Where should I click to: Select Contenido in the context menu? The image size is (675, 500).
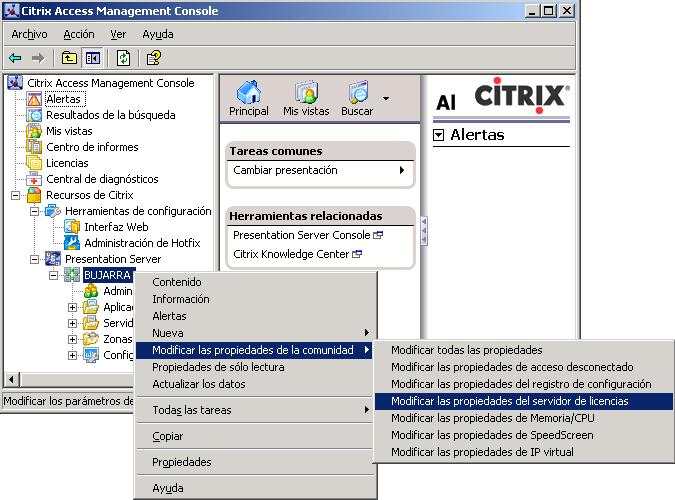tap(256, 282)
